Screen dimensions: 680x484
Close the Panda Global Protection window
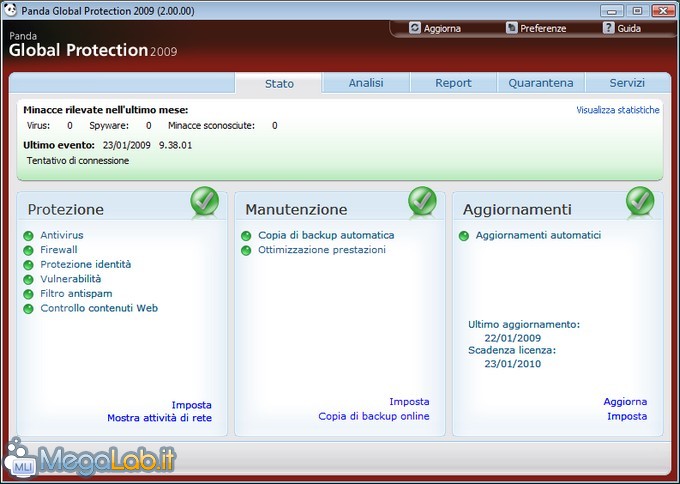[663, 11]
